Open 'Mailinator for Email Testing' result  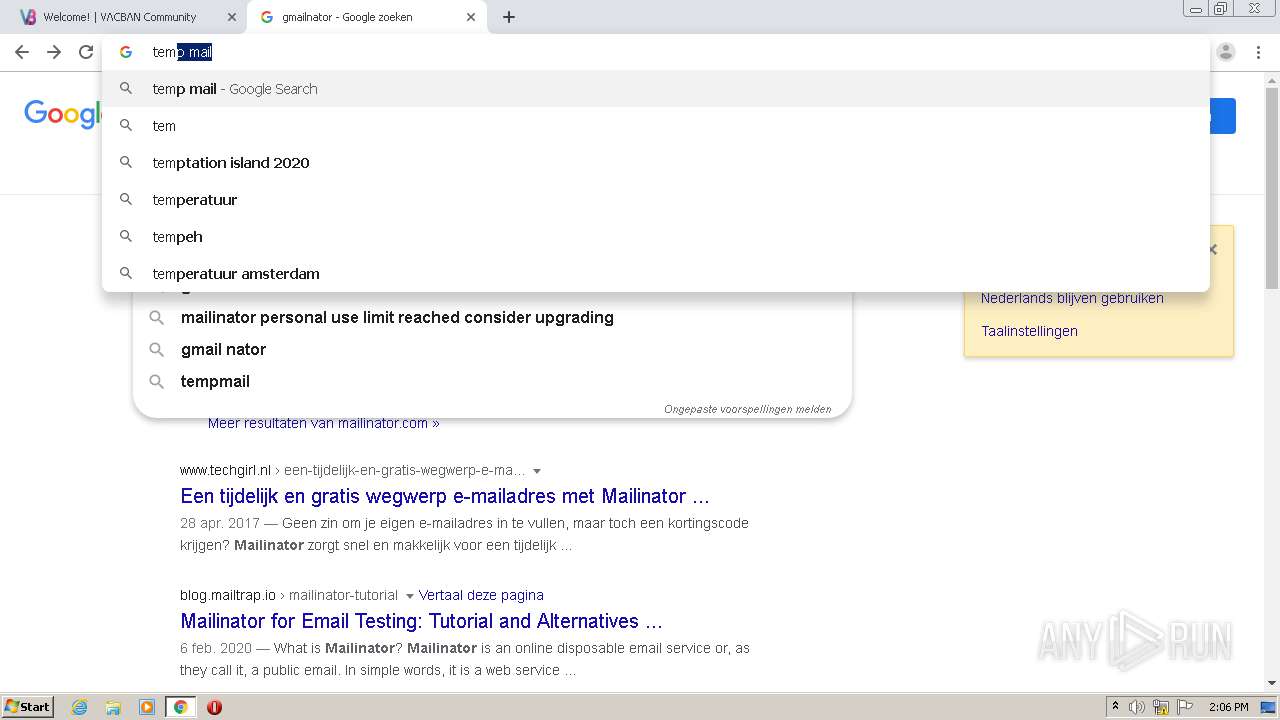[421, 621]
